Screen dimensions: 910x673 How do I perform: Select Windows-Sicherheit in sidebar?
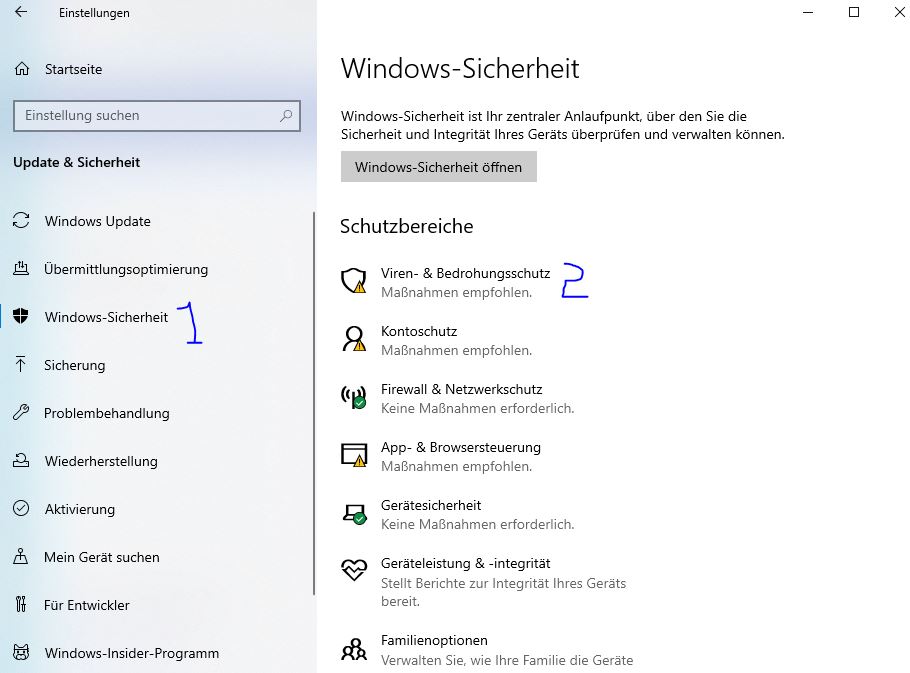[106, 317]
